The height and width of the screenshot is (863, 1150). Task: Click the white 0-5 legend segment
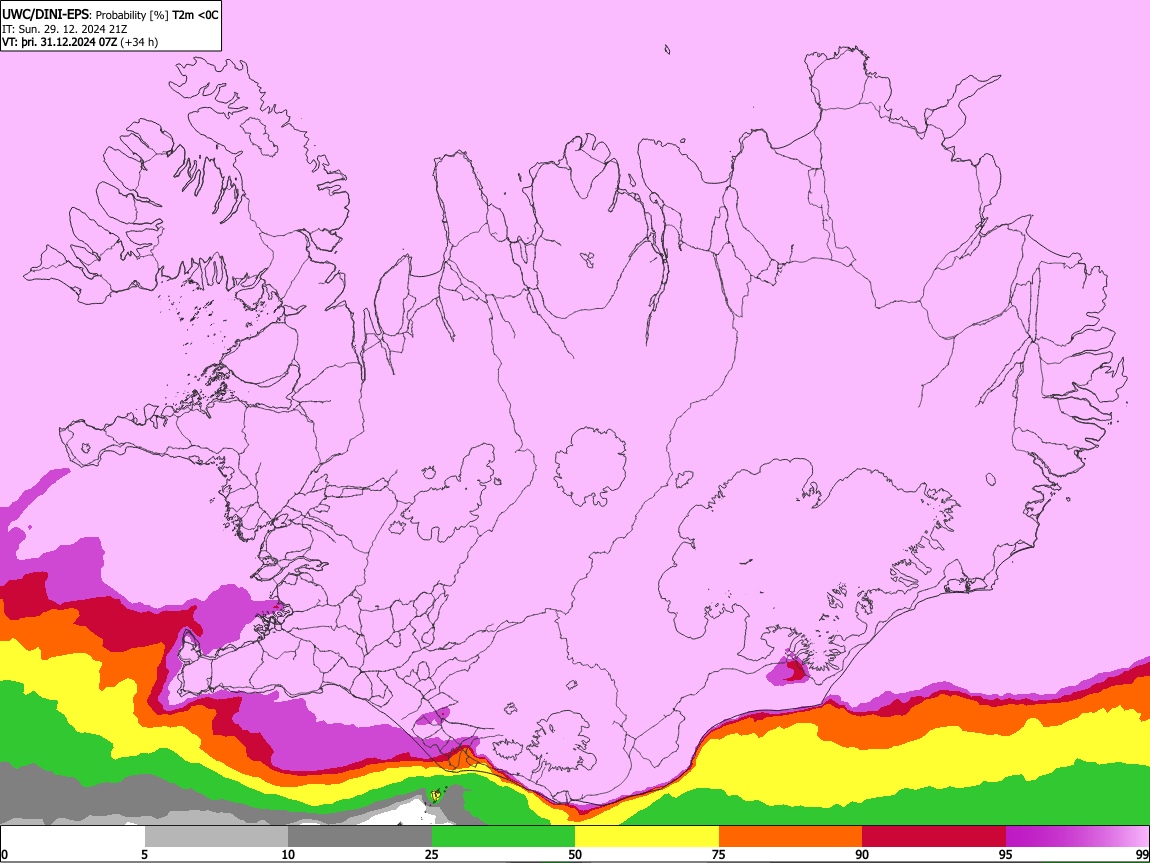coord(73,837)
